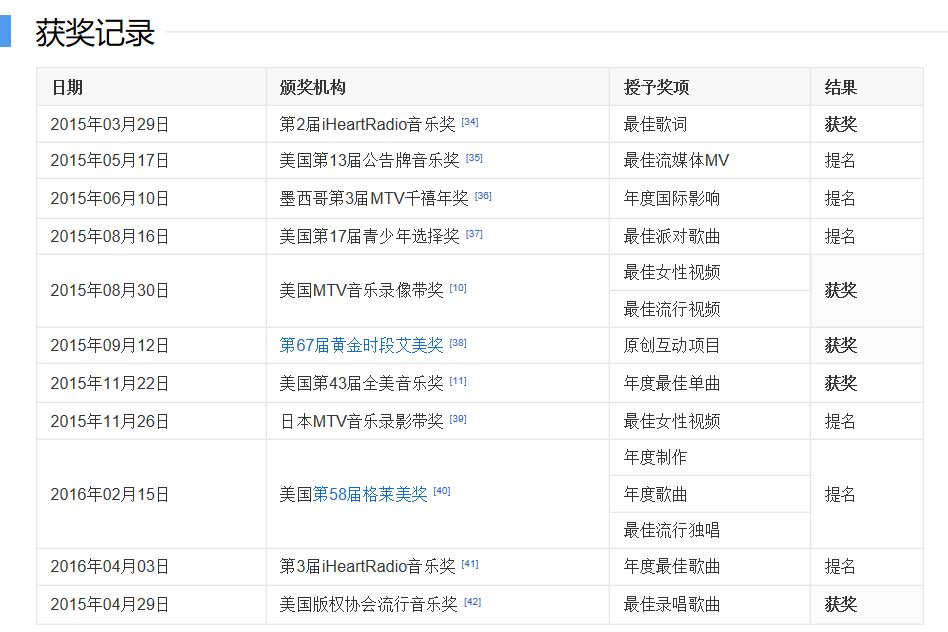This screenshot has height=632, width=948.
Task: Open reference [37] beside 美国第17届青少年选择奖
Action: pos(474,234)
